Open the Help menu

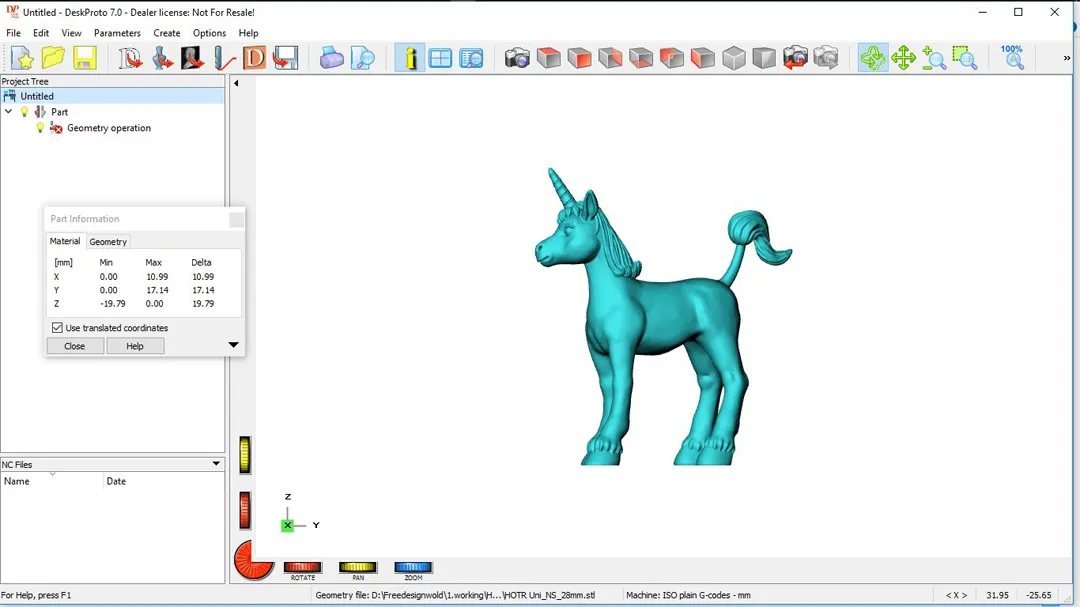coord(248,33)
